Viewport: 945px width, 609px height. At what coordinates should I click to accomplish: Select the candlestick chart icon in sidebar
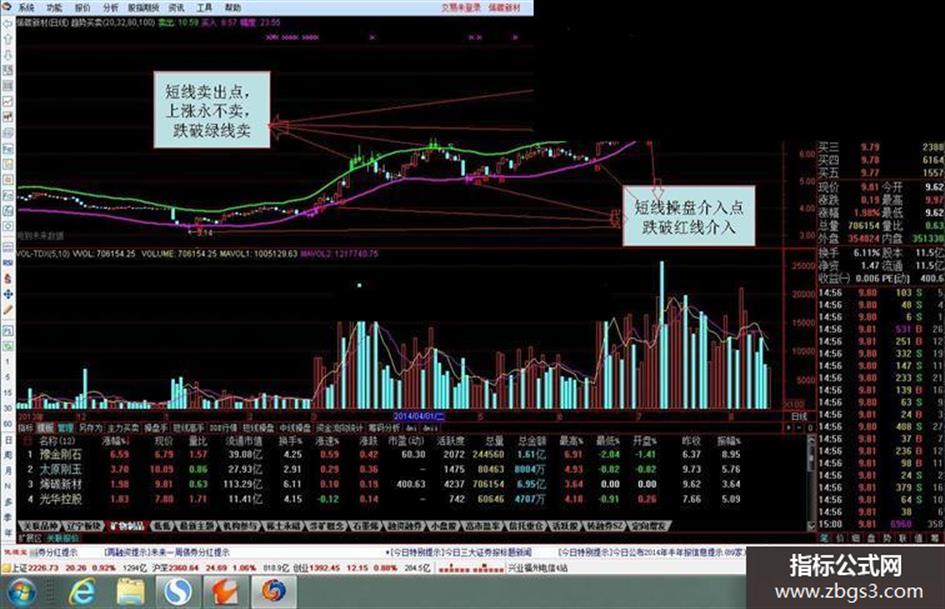tap(8, 117)
